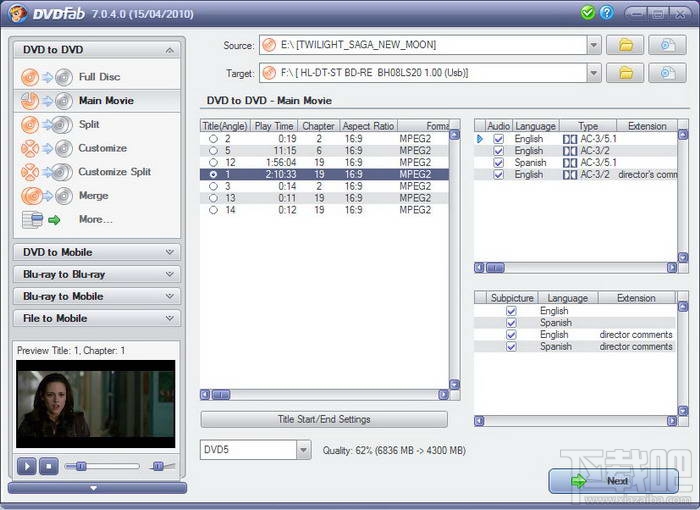Click the preview video thumbnail
The image size is (700, 510).
96,404
